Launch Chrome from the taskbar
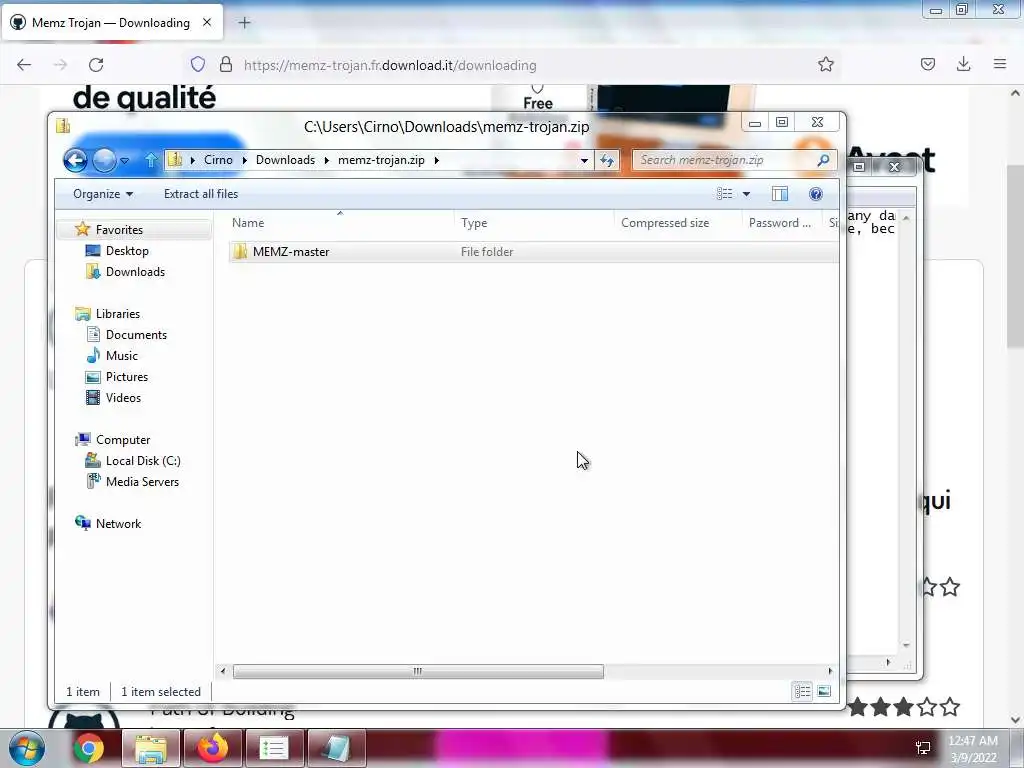Viewport: 1024px width, 768px height. (89, 748)
